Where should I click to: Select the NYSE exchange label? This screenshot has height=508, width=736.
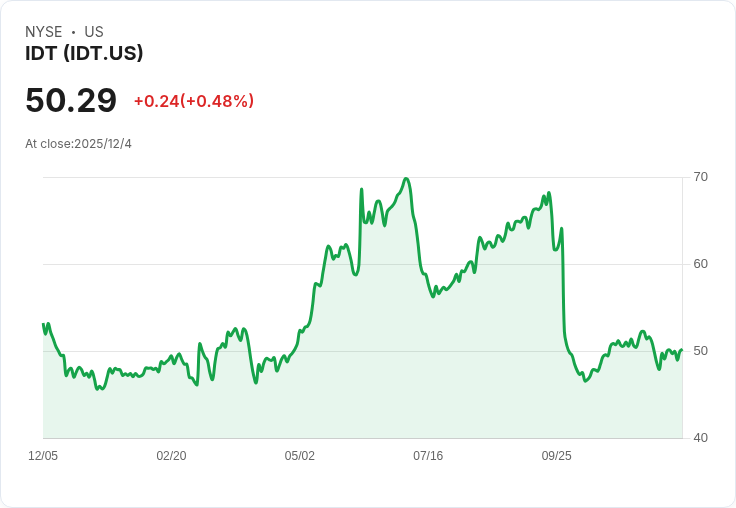(x=44, y=32)
